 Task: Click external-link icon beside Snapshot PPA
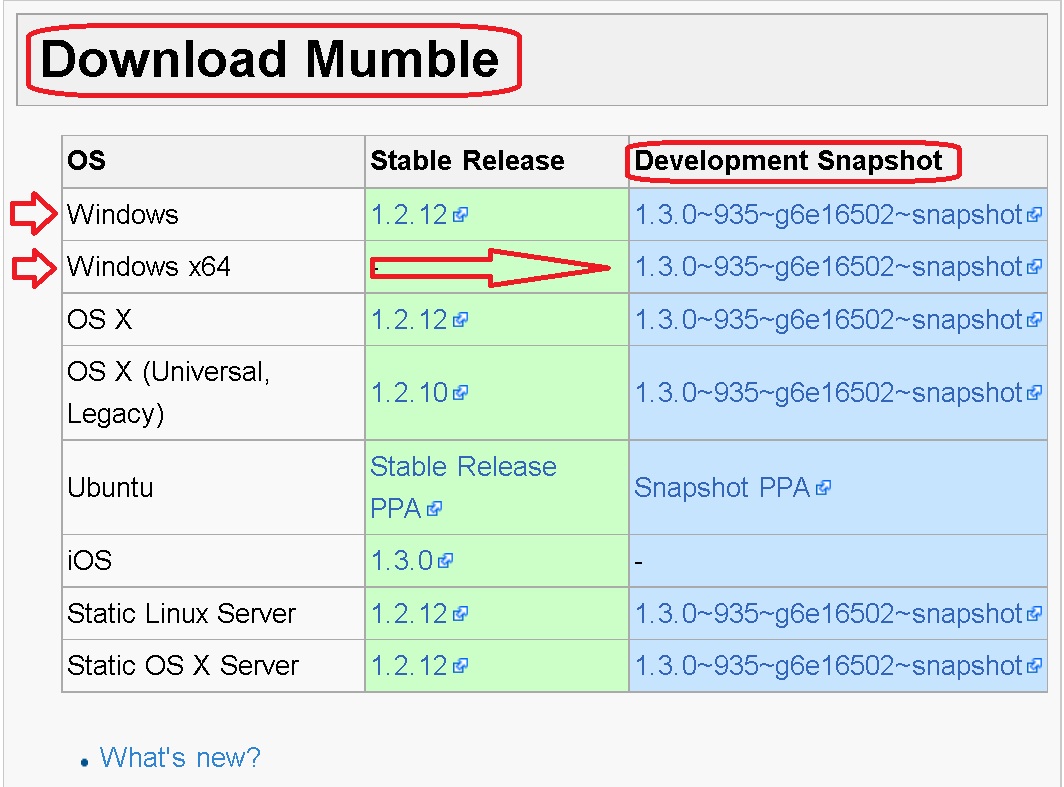pyautogui.click(x=823, y=488)
